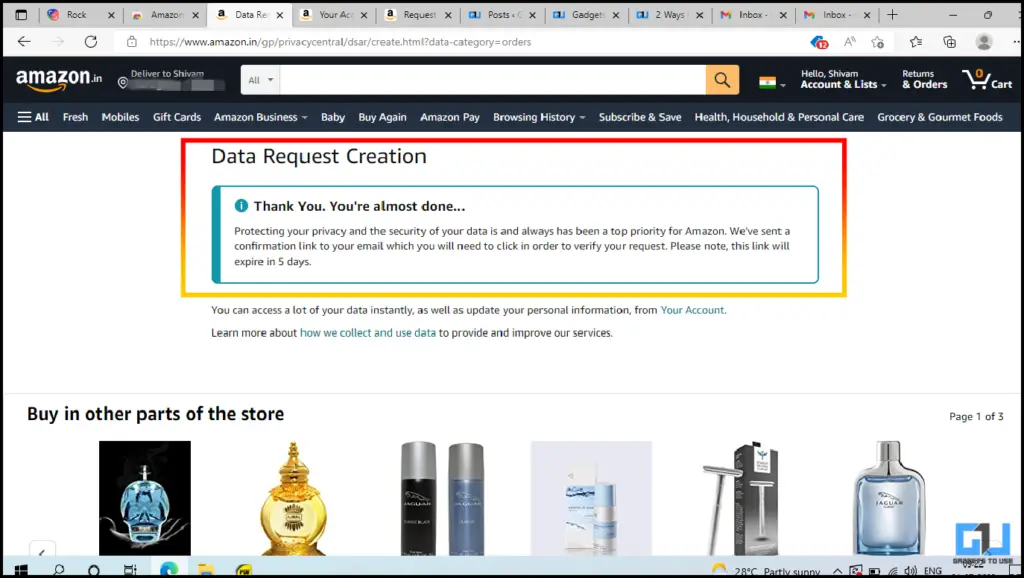
Task: Select the Buy in other parts heading
Action: pos(155,414)
